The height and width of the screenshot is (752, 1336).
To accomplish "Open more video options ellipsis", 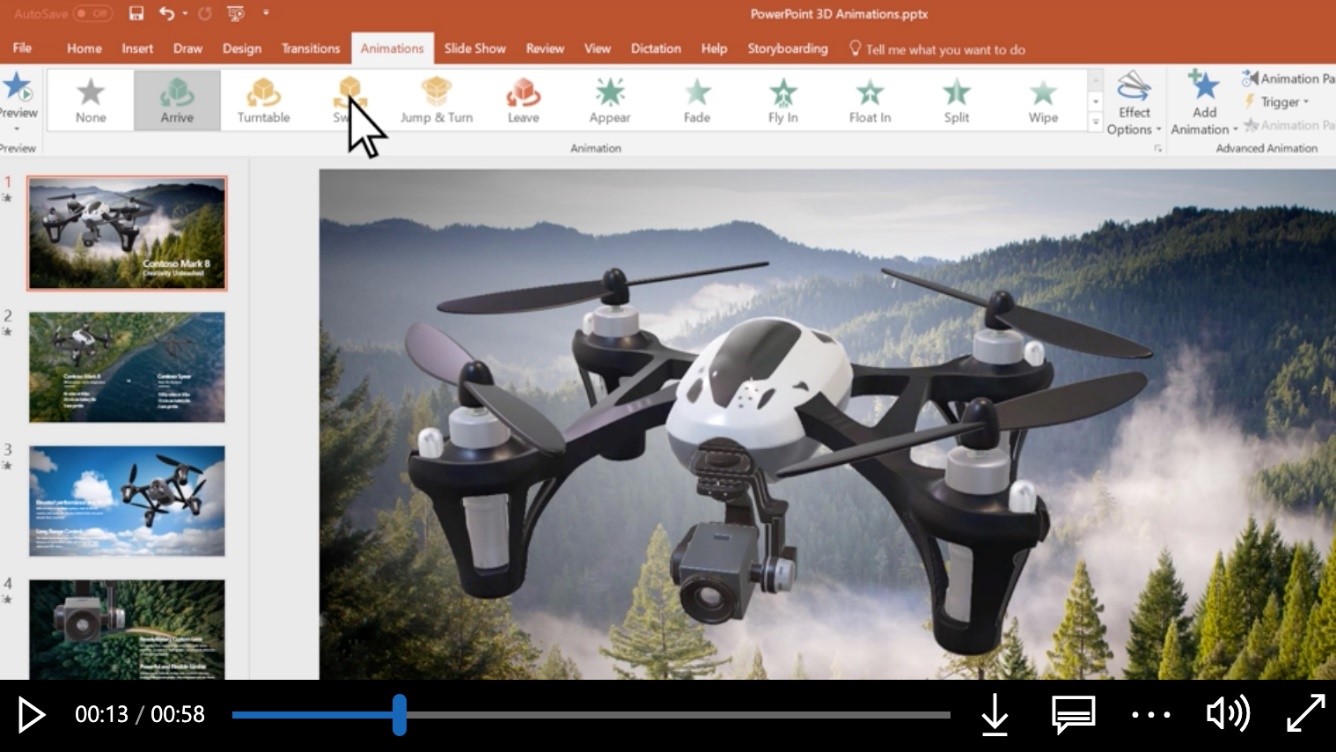I will click(1151, 715).
